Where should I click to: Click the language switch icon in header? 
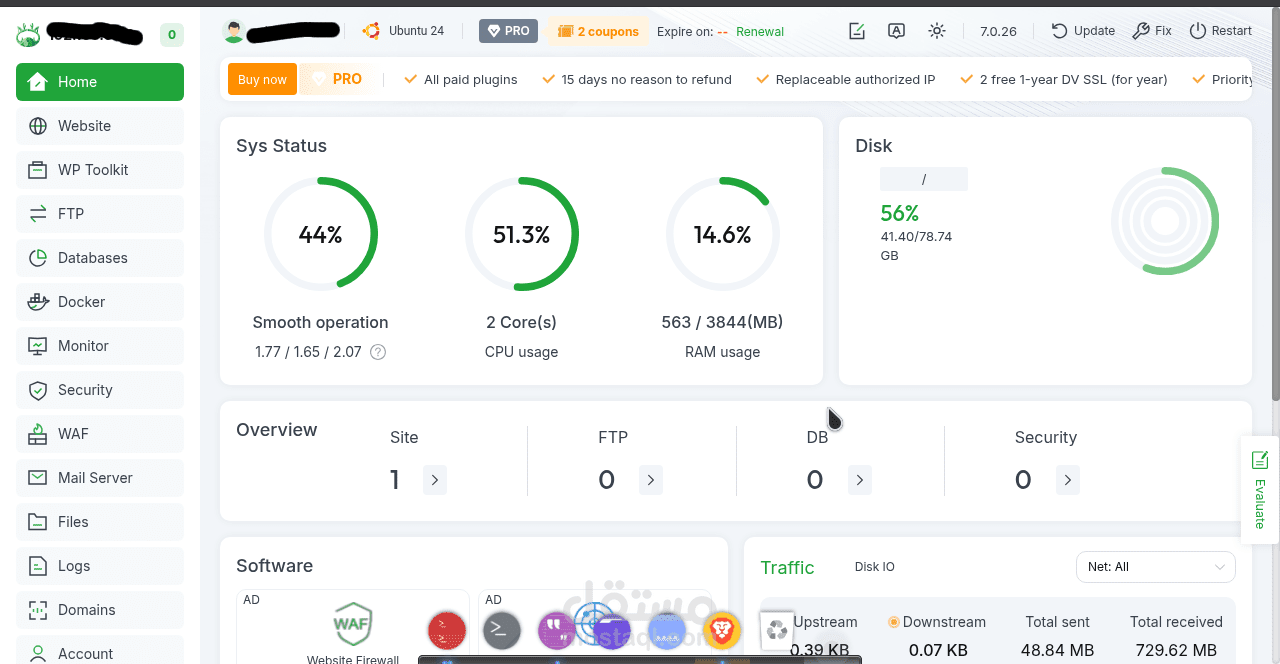pyautogui.click(x=897, y=31)
